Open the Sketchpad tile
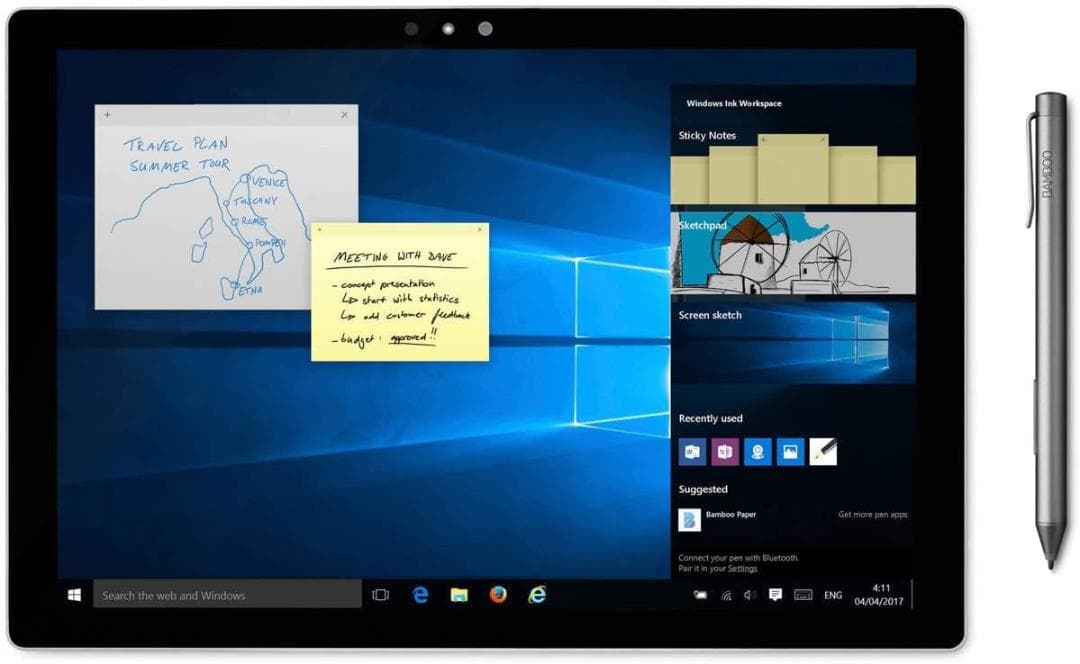Viewport: 1080px width, 664px height. coord(792,254)
